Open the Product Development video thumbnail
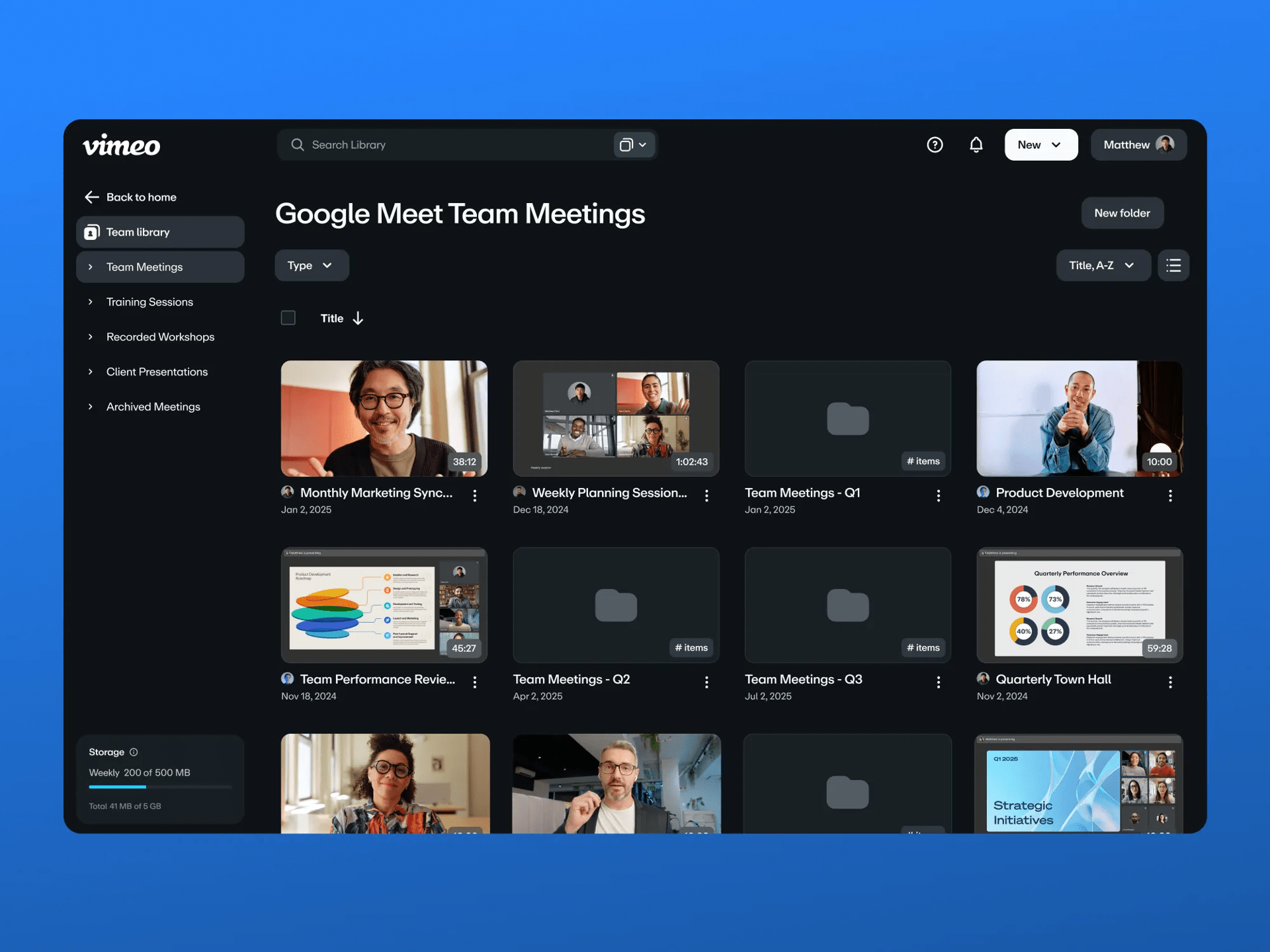This screenshot has width=1270, height=952. tap(1079, 418)
